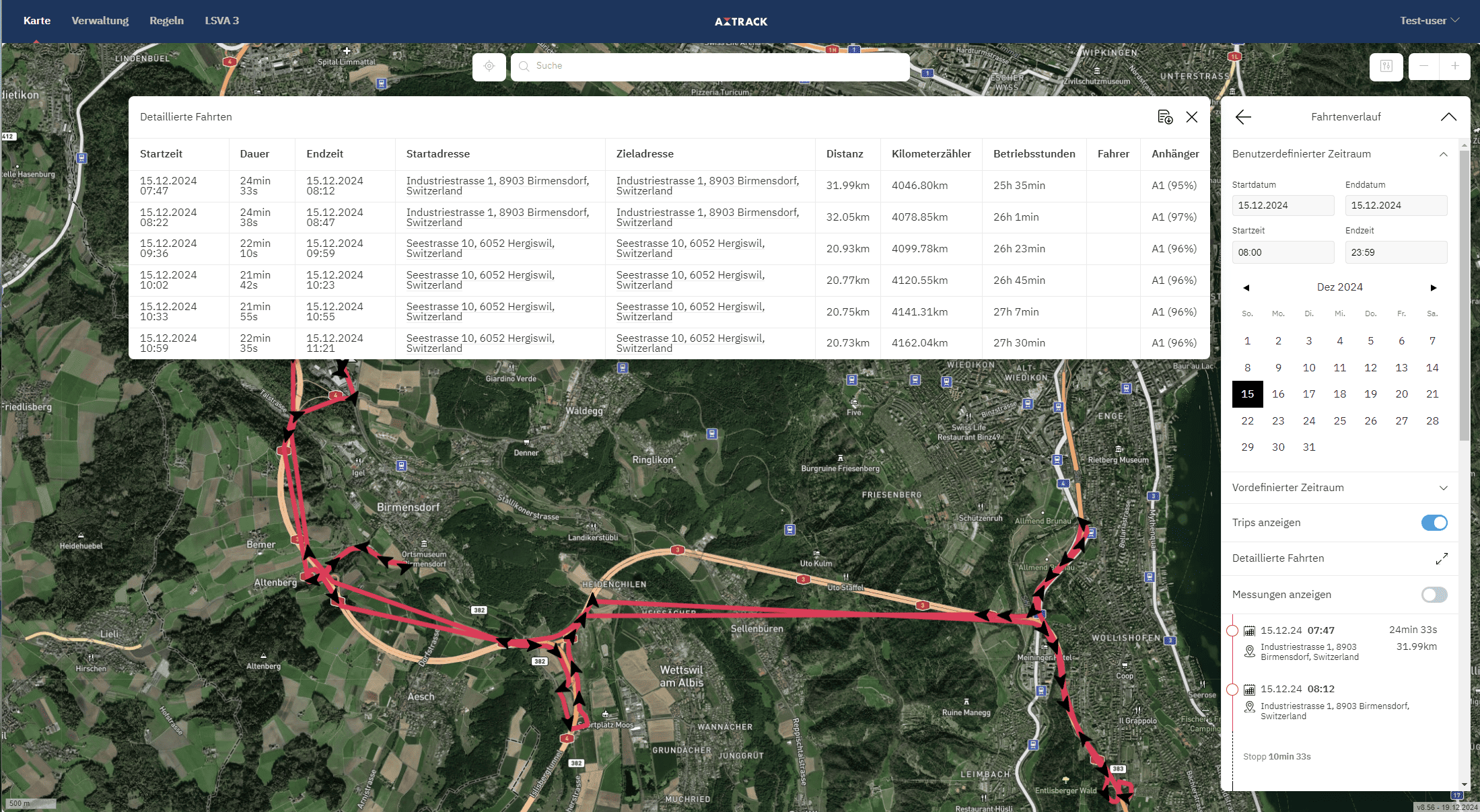Select December 16 in the calendar

[x=1278, y=394]
